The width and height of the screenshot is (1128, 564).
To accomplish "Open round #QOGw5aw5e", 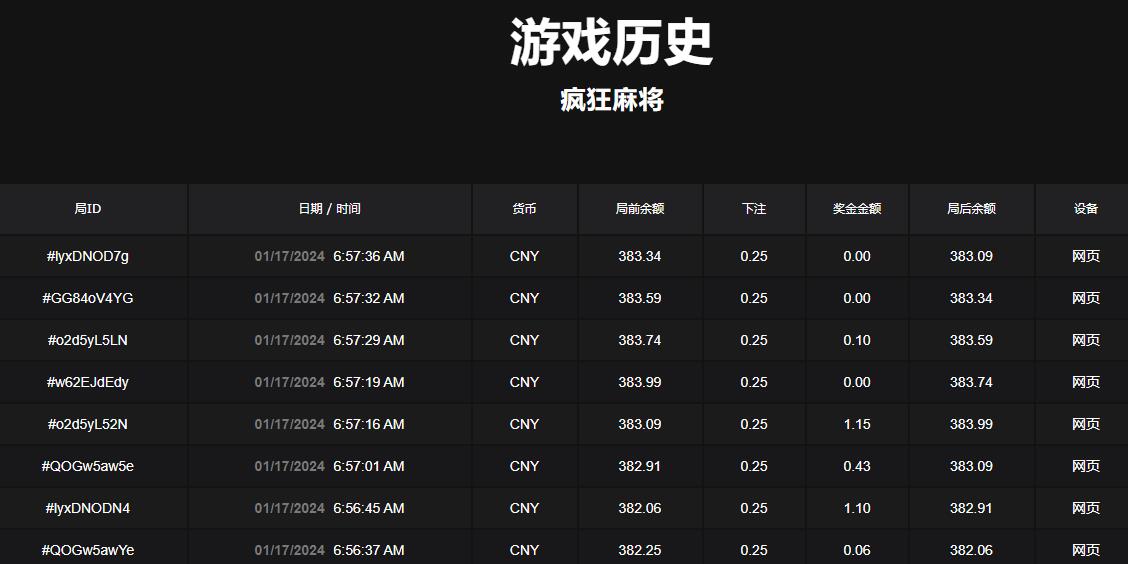I will click(x=88, y=466).
